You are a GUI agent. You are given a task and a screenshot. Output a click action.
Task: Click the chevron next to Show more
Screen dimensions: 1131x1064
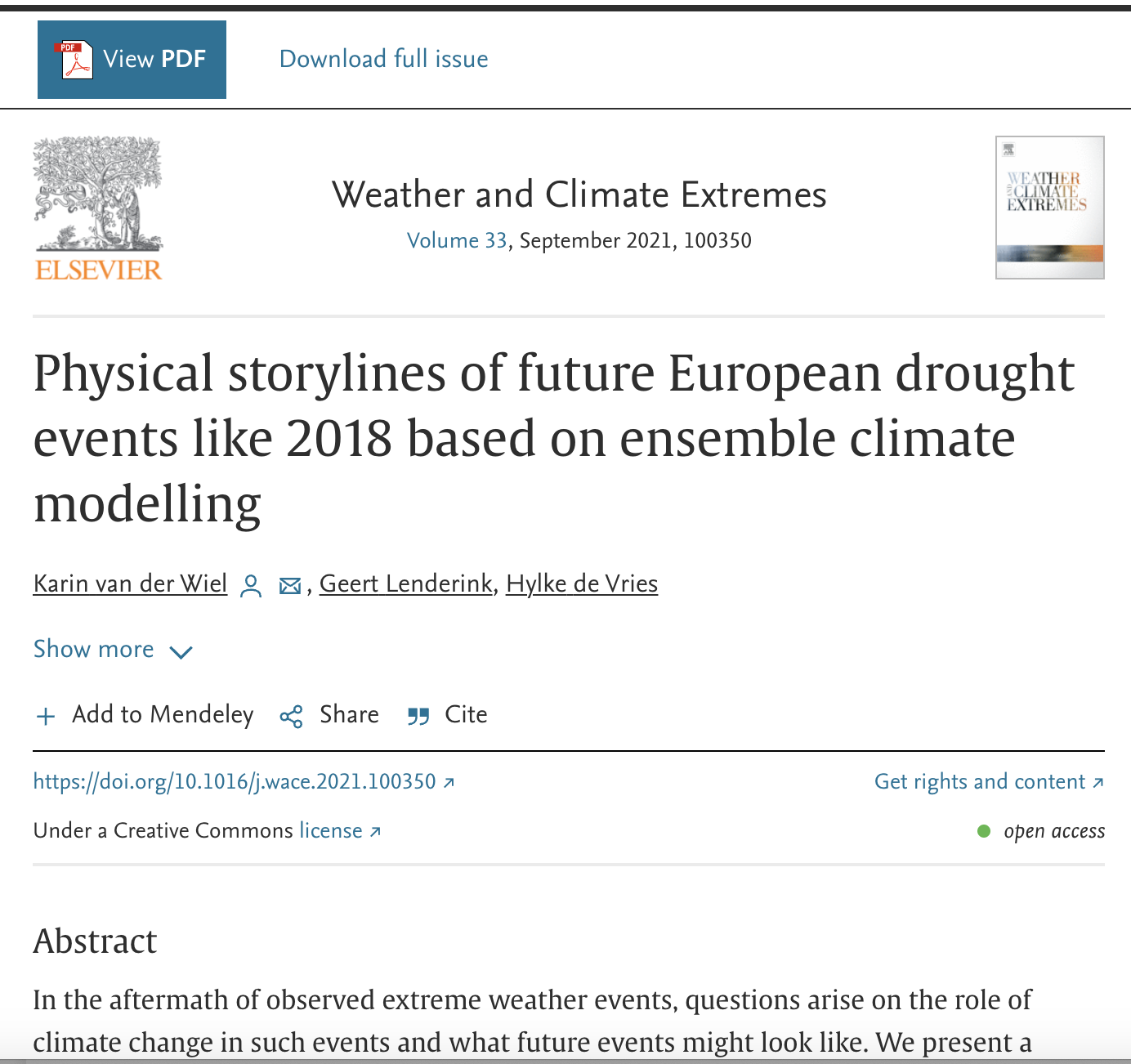pyautogui.click(x=181, y=651)
